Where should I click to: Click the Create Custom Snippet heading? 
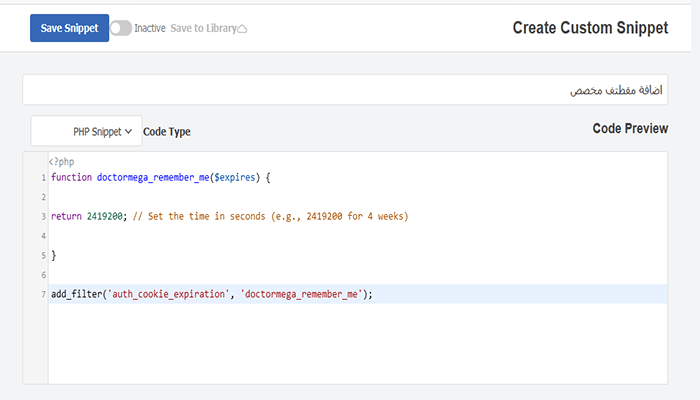590,28
